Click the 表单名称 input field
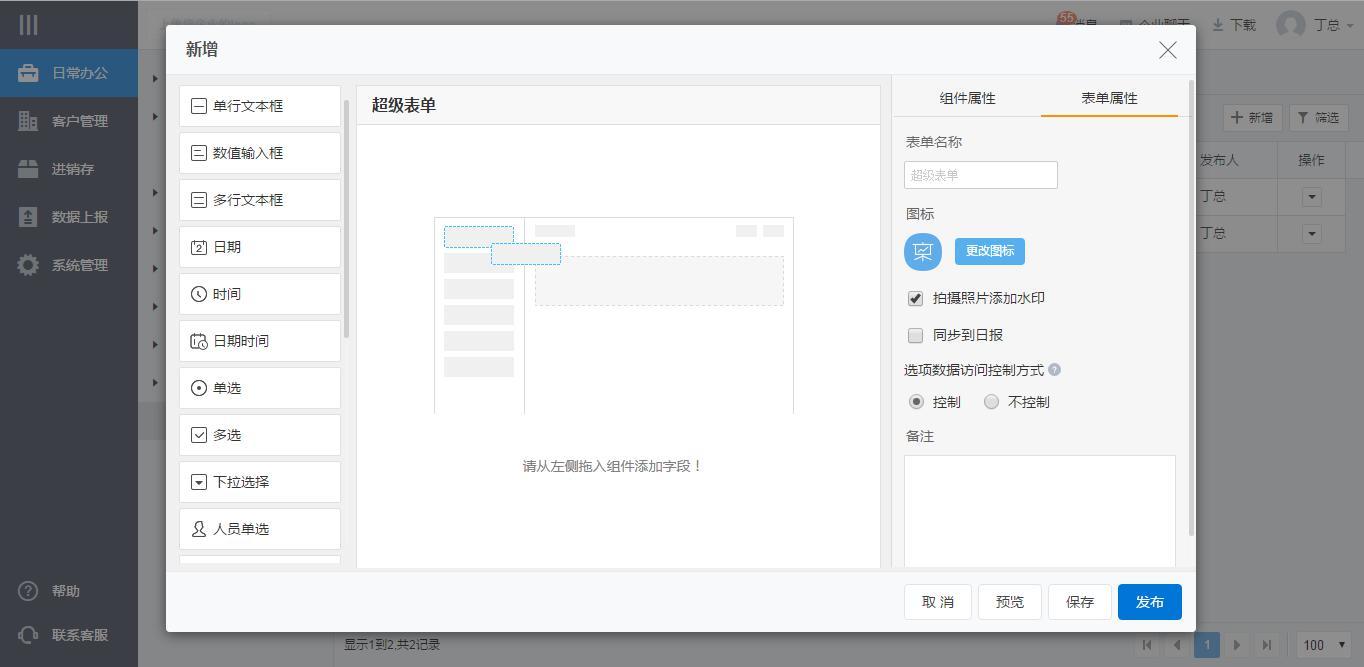 [980, 175]
